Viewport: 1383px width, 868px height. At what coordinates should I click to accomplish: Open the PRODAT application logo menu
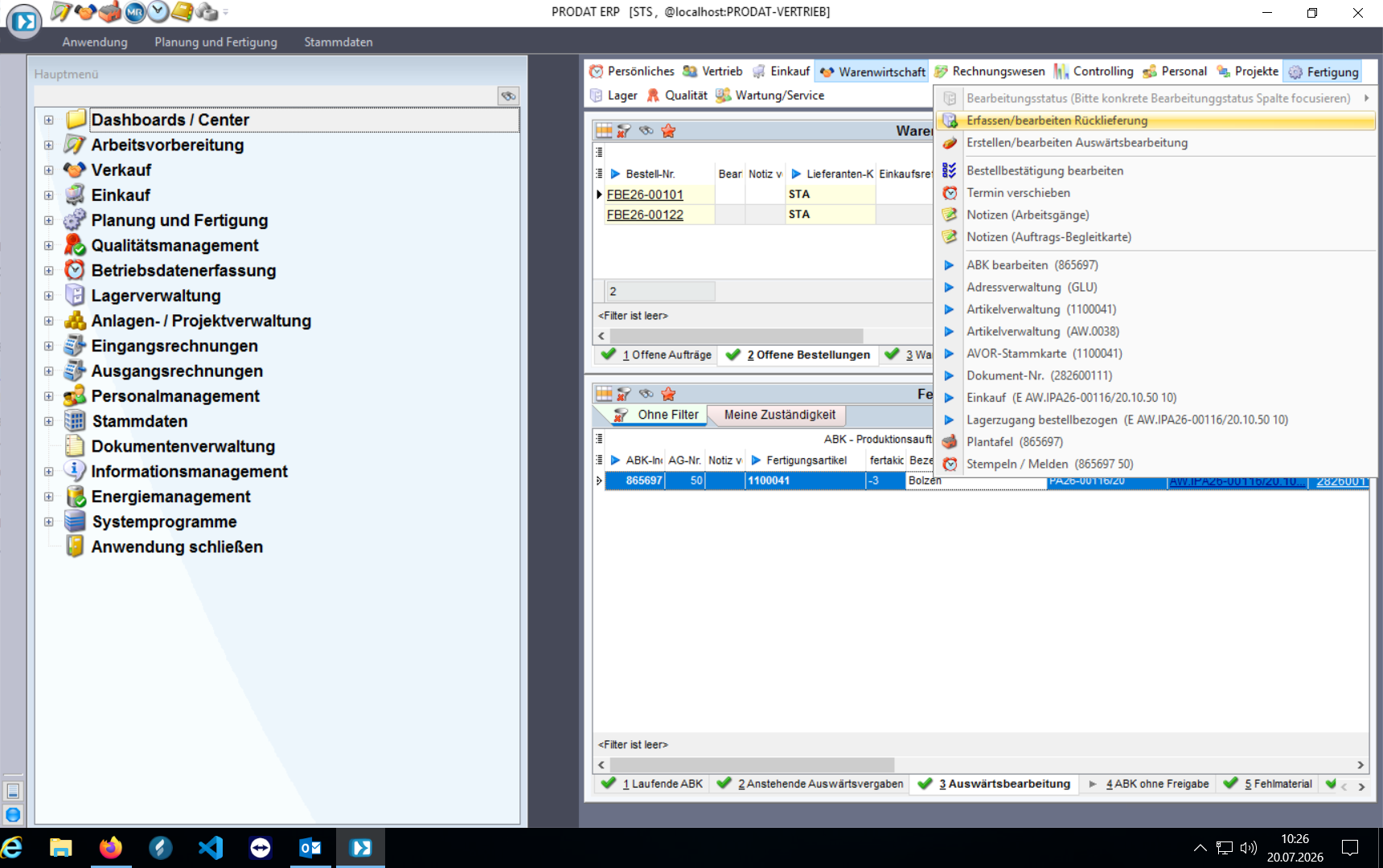tap(24, 22)
